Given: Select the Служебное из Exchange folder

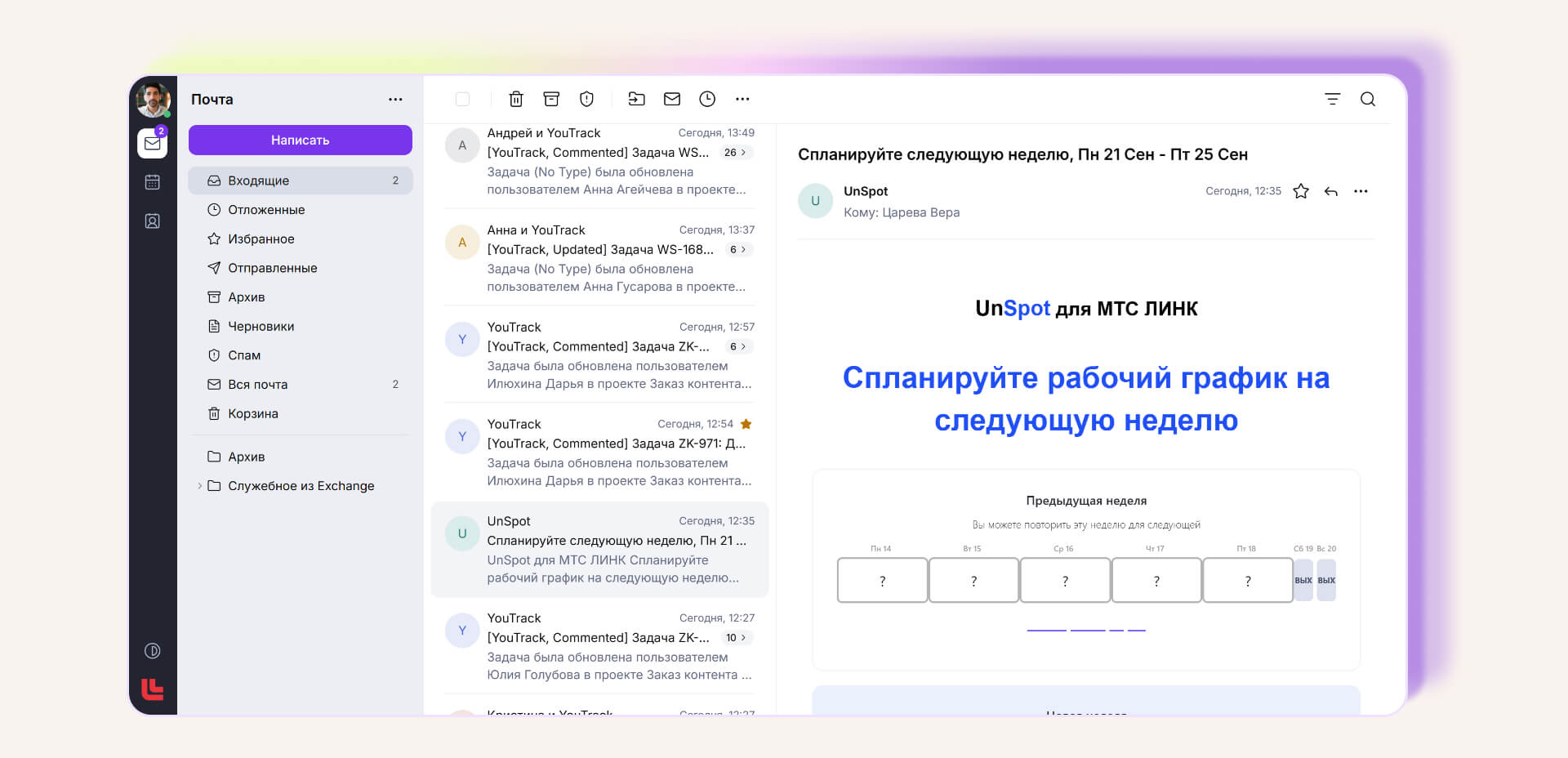Looking at the screenshot, I should pos(301,486).
